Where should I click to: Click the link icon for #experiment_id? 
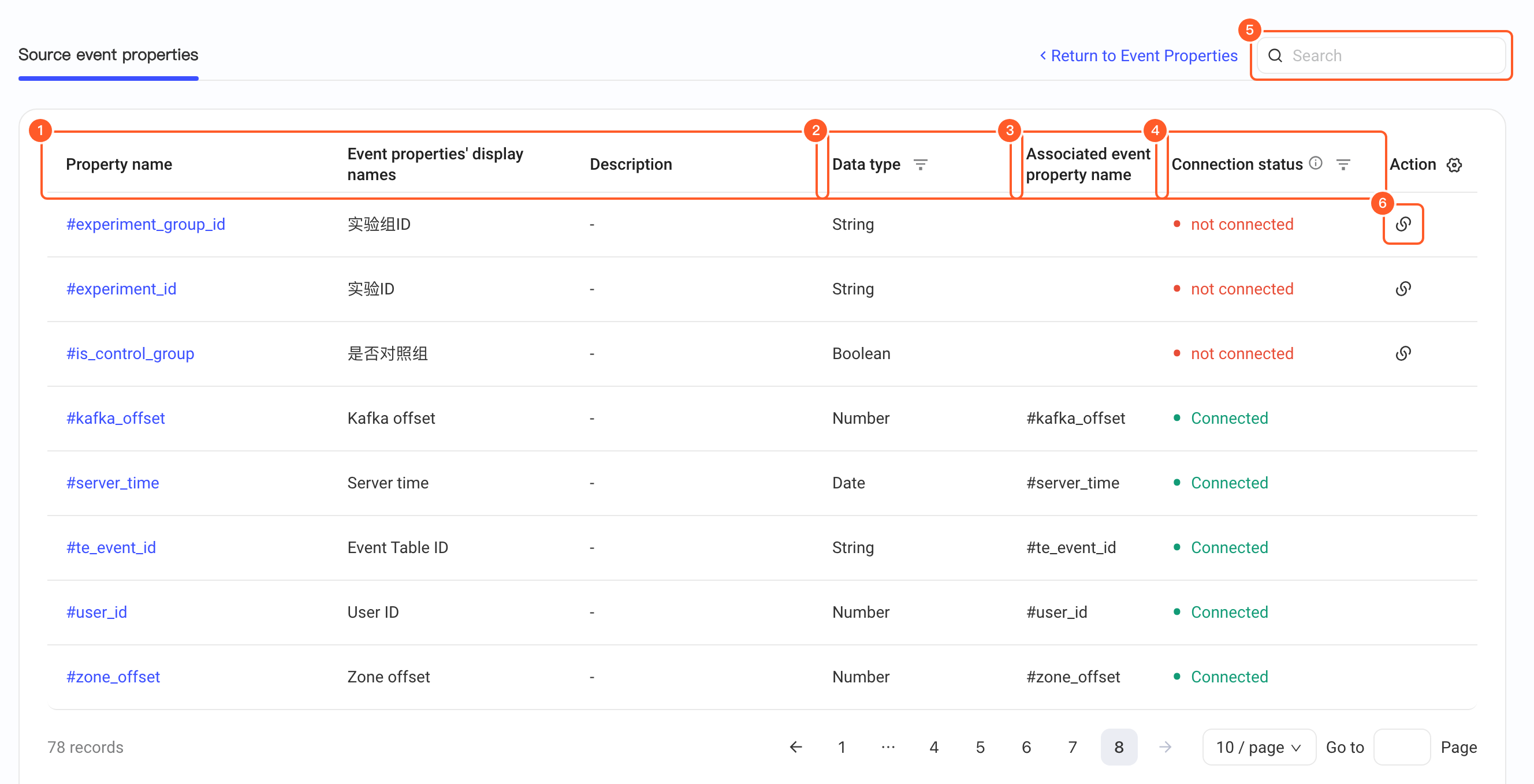pyautogui.click(x=1403, y=289)
